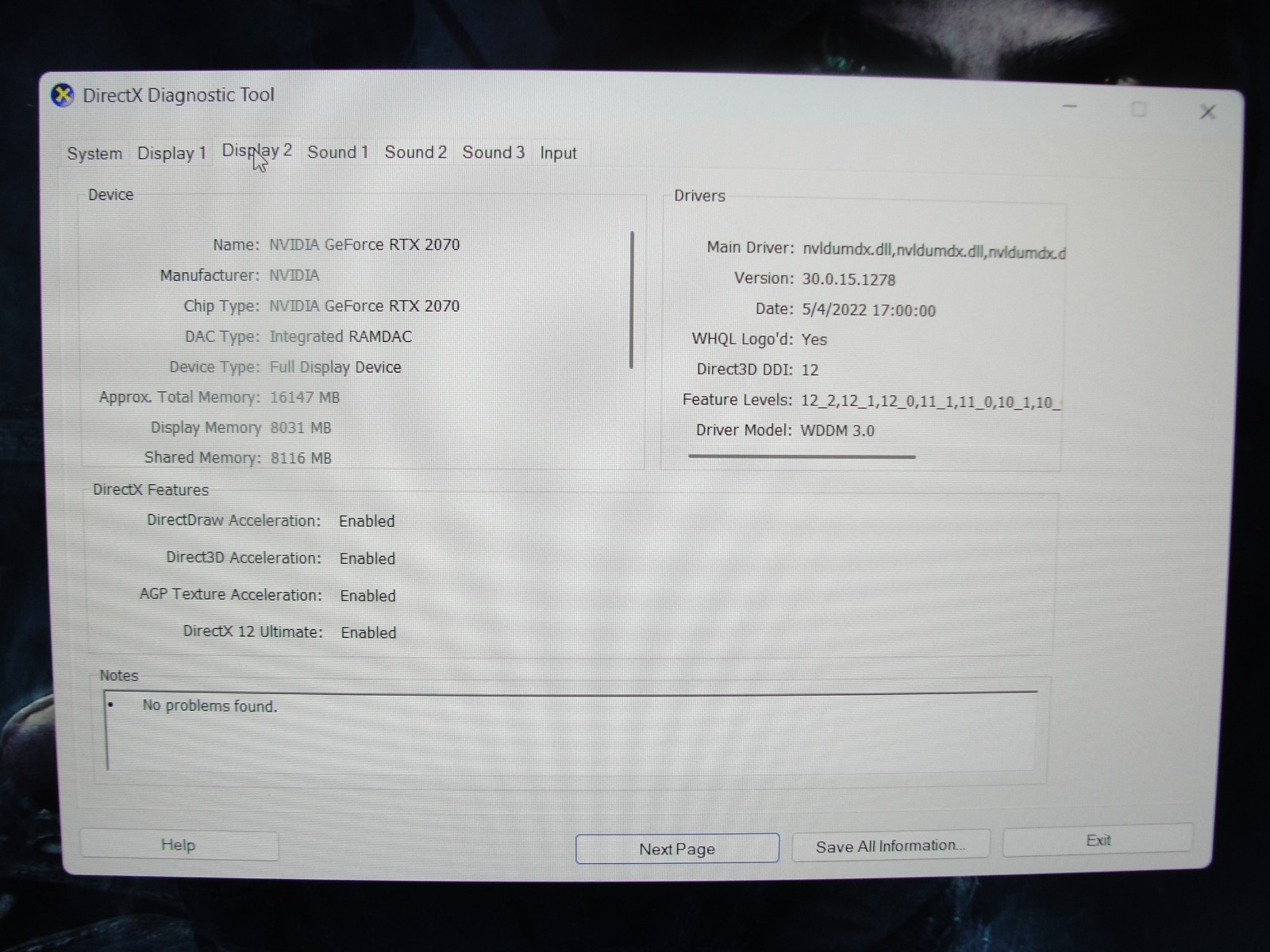Click the Drivers group label

click(699, 196)
